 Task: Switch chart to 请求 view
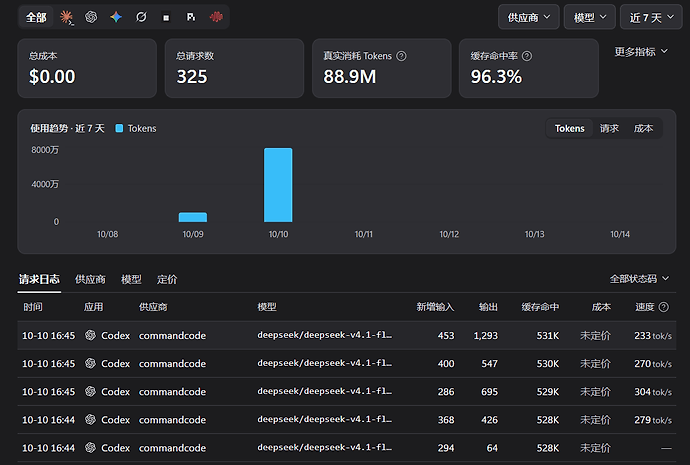[609, 128]
